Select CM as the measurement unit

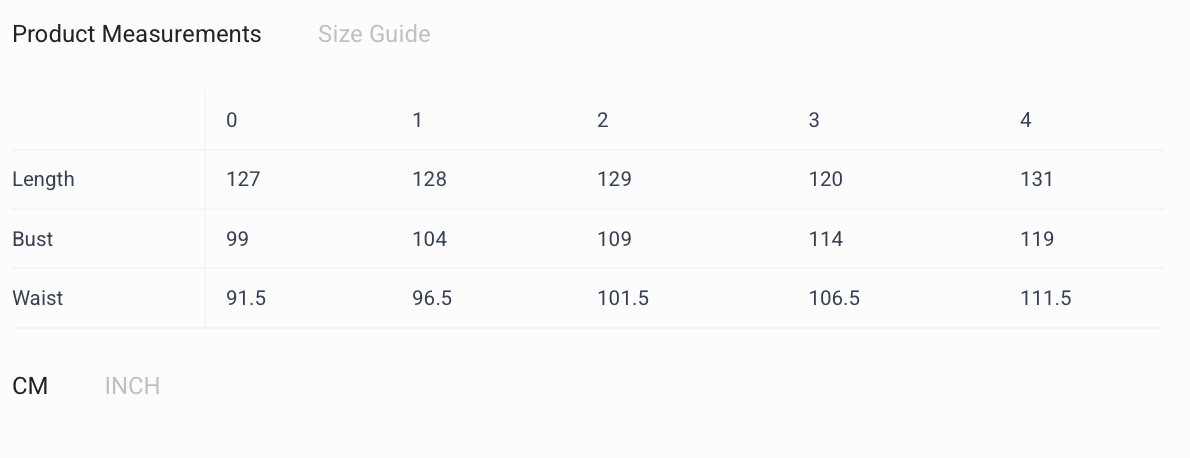coord(30,386)
